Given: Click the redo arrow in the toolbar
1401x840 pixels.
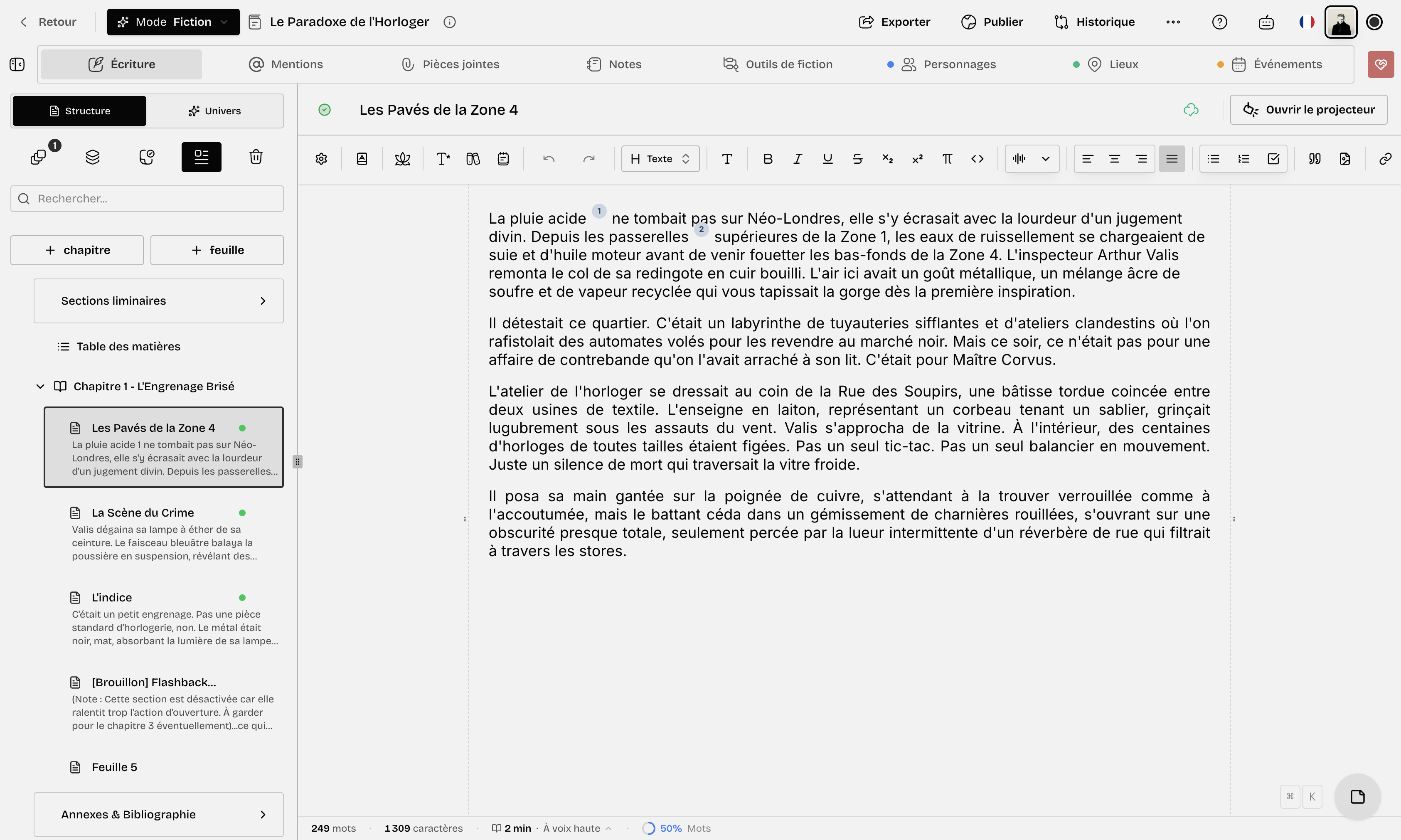Looking at the screenshot, I should (x=588, y=158).
